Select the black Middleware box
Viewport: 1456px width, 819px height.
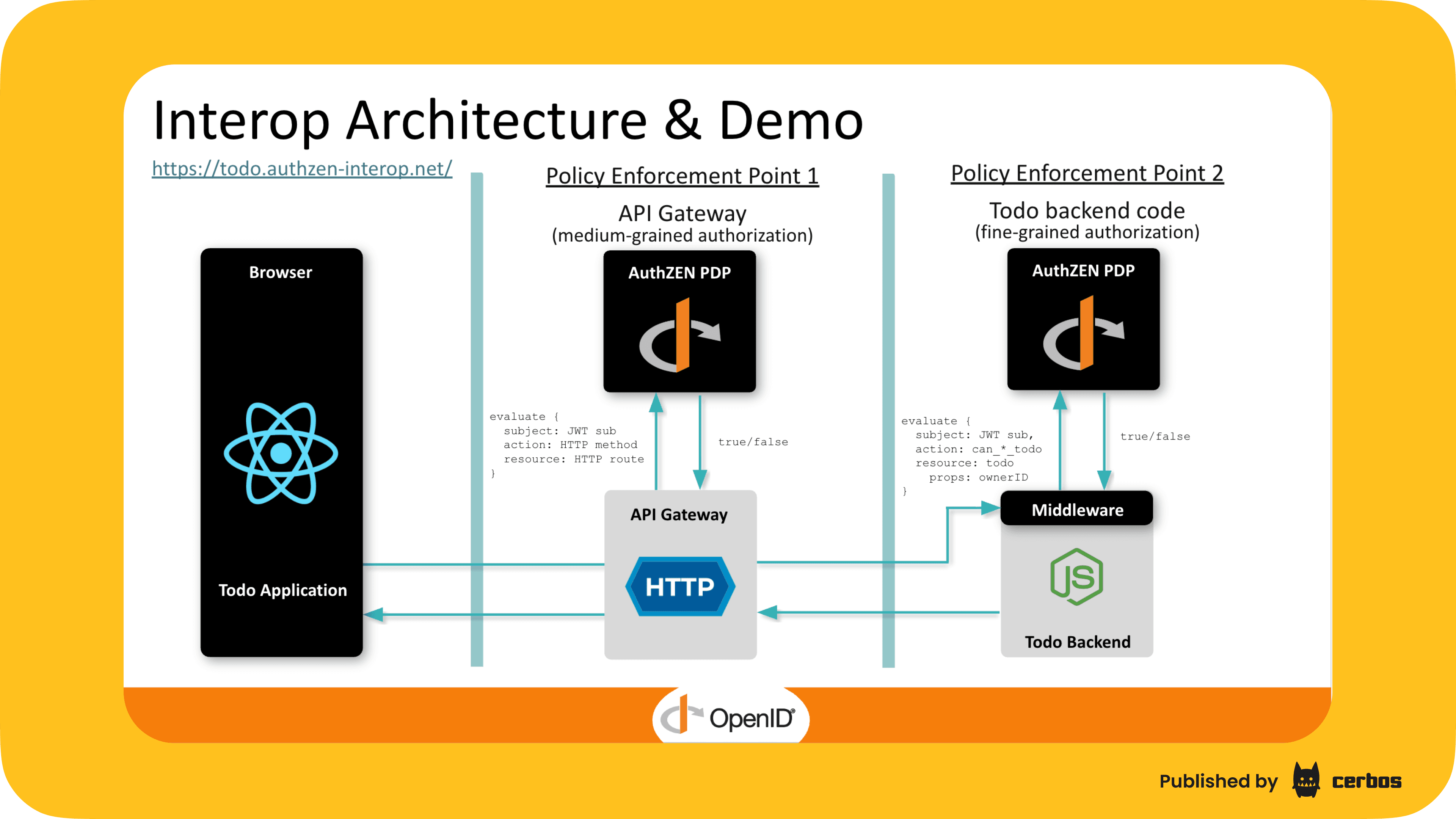point(1077,509)
